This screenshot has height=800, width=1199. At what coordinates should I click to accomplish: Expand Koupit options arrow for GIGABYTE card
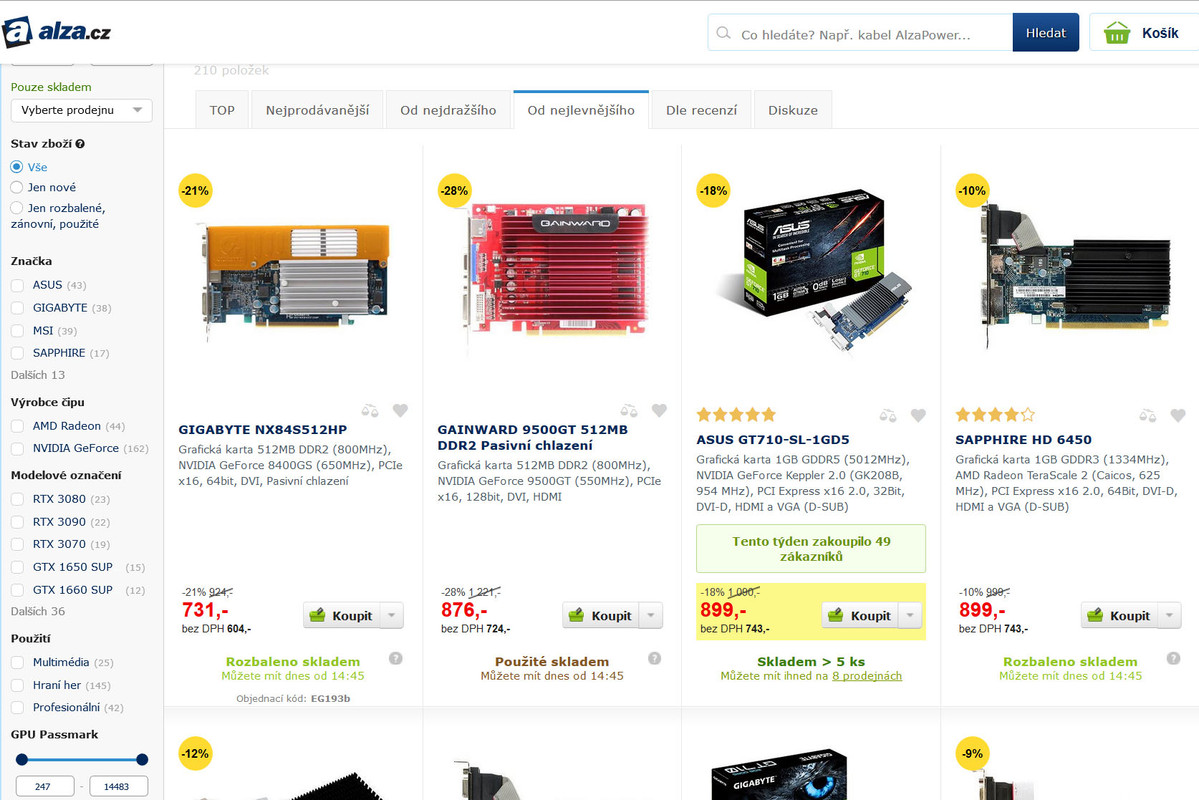click(392, 616)
